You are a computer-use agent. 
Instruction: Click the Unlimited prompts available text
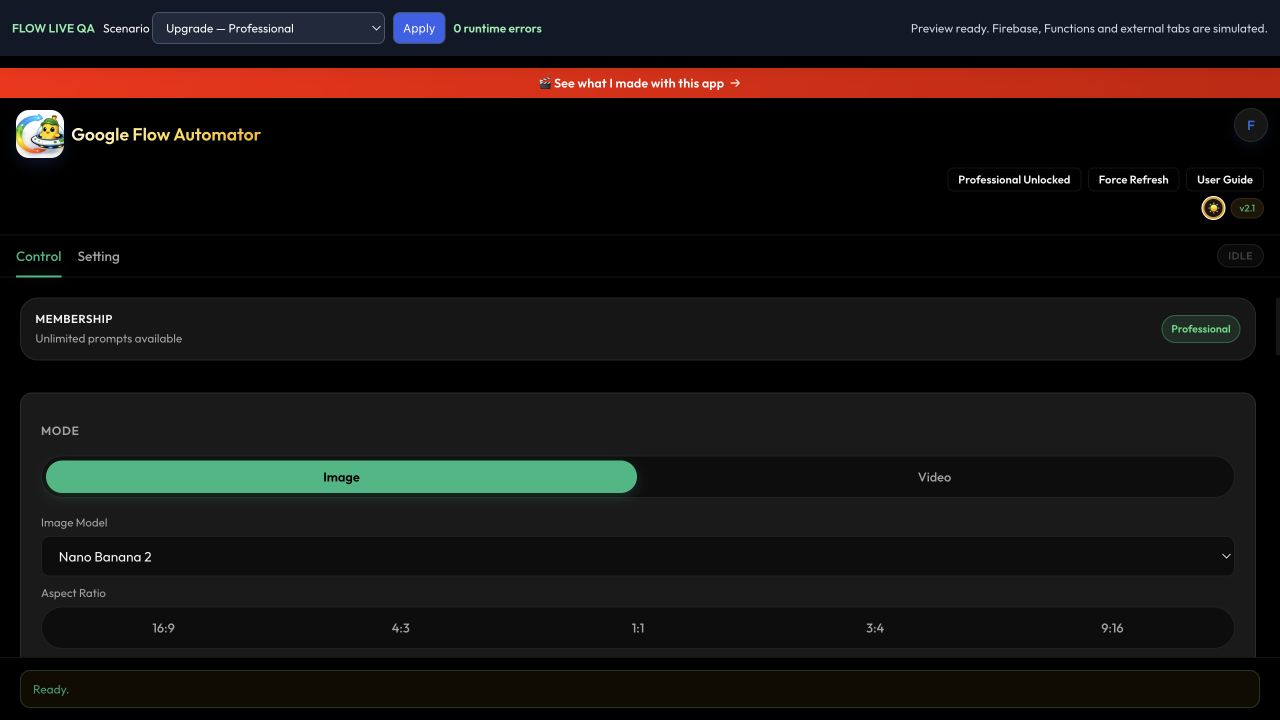click(x=109, y=339)
